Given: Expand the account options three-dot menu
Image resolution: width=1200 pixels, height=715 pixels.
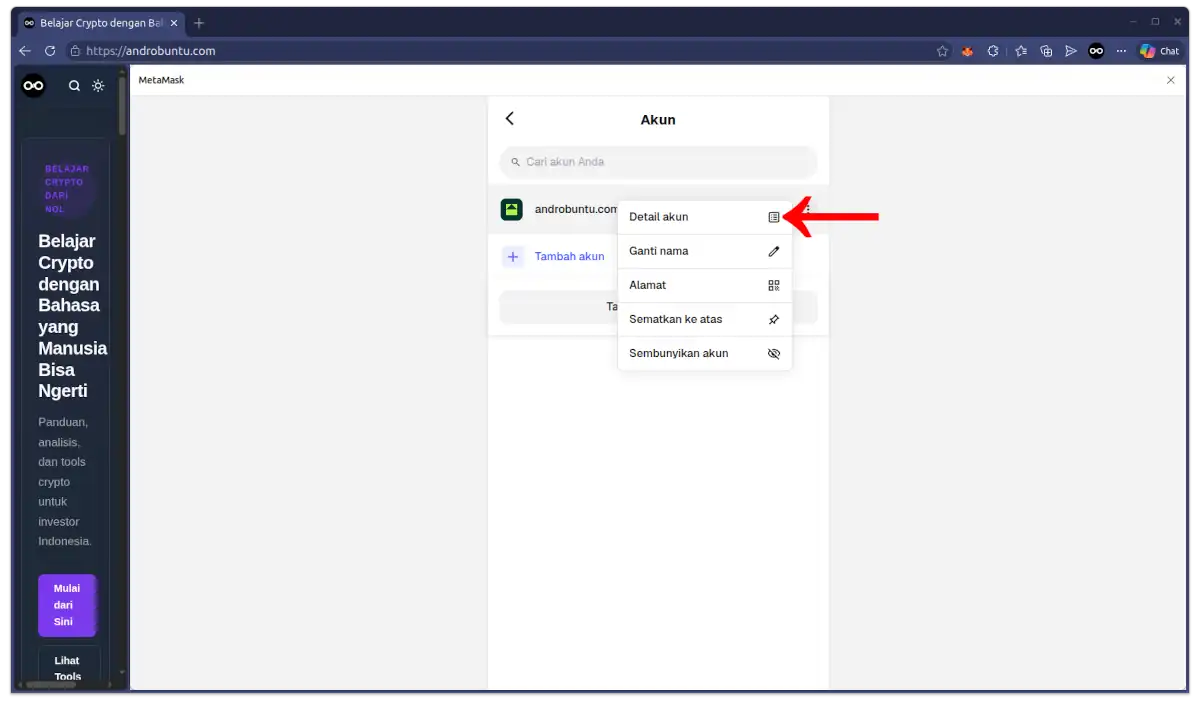Looking at the screenshot, I should [x=807, y=210].
